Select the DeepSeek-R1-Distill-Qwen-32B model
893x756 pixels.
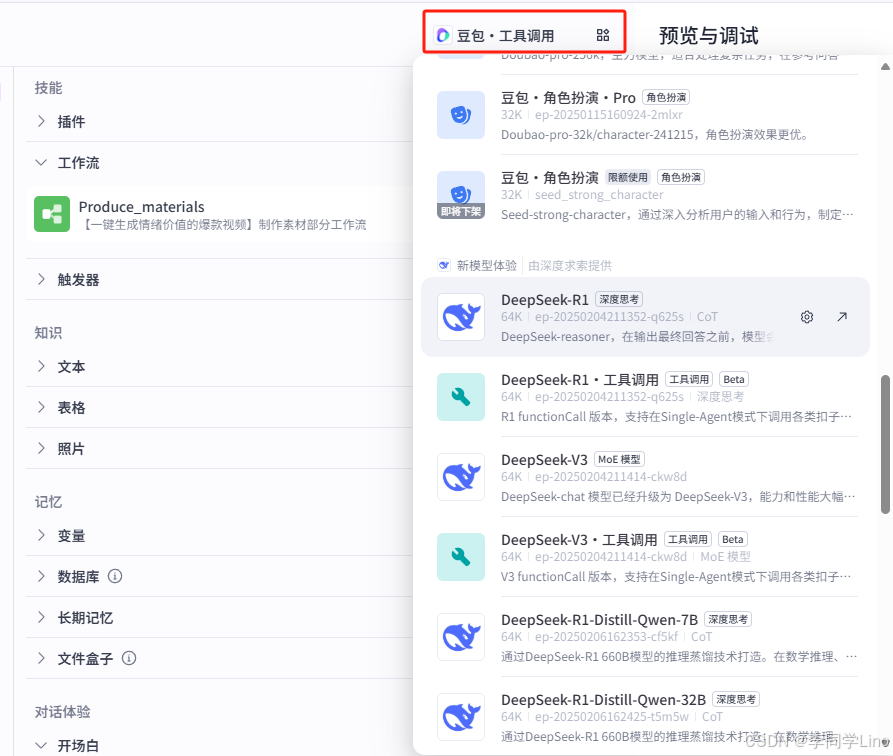point(645,717)
